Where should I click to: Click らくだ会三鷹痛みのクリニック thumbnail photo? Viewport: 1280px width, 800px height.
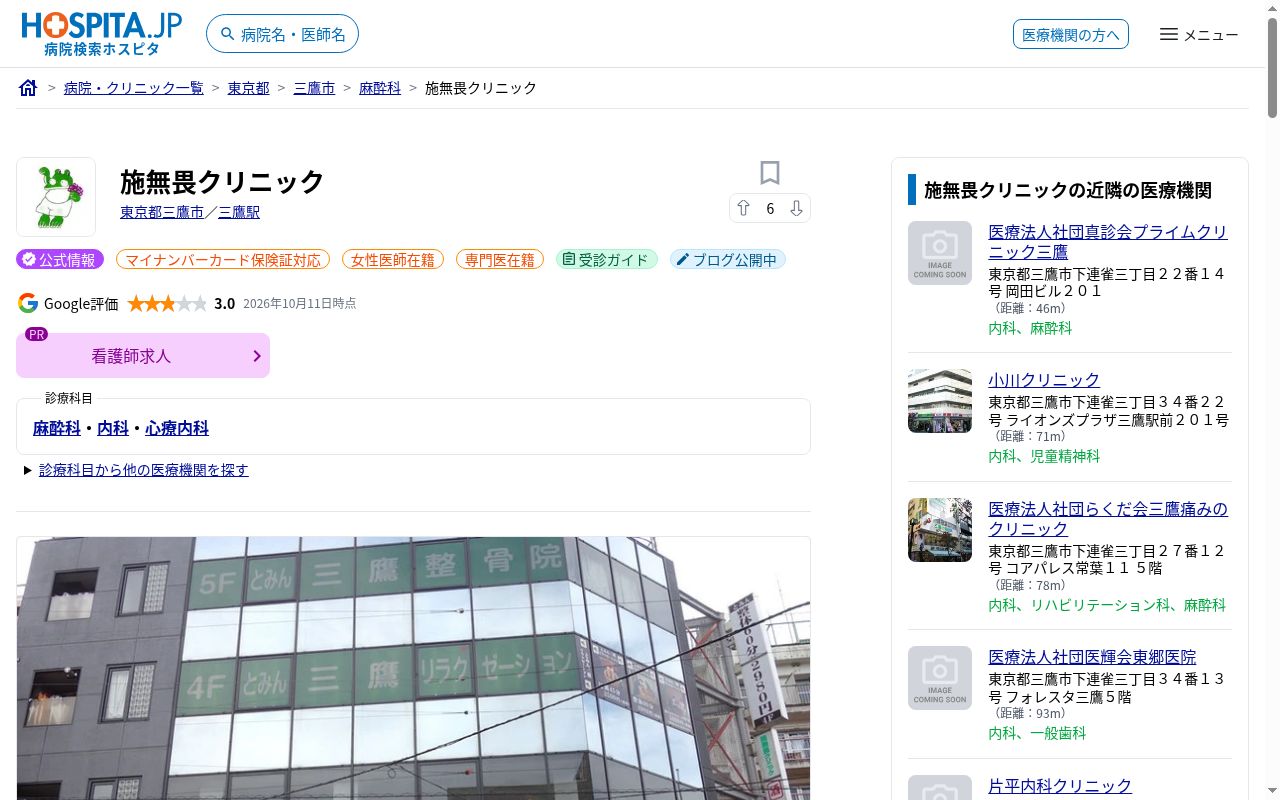940,530
